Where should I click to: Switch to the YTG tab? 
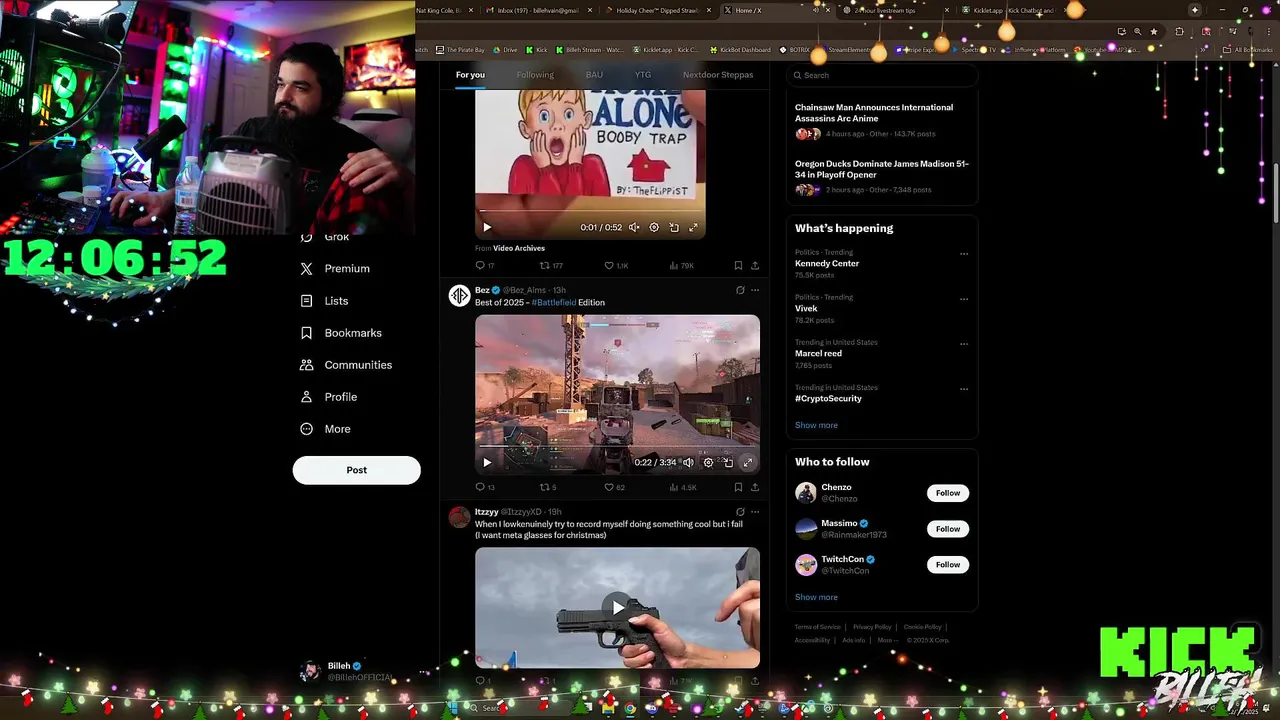click(643, 75)
